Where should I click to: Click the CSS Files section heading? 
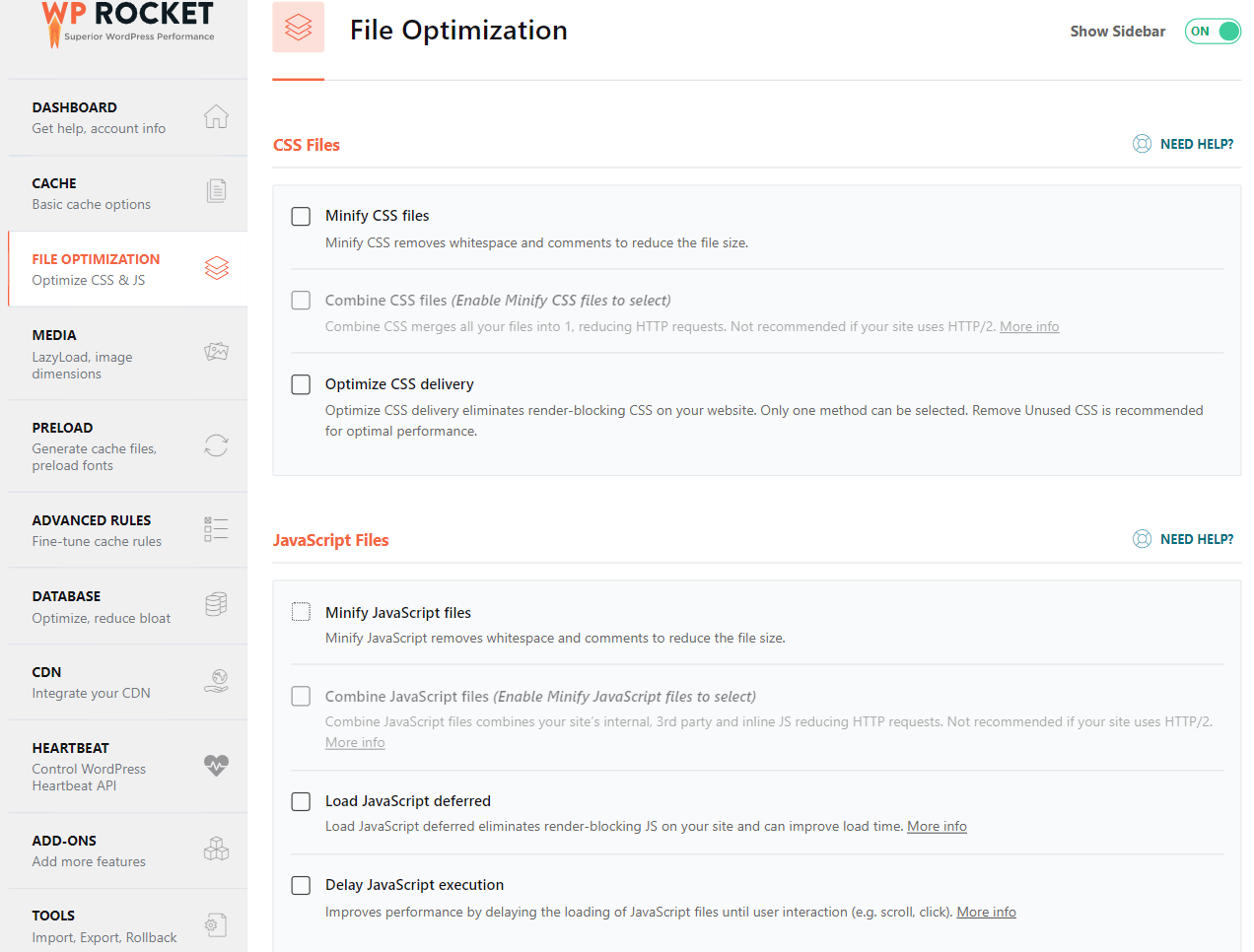pyautogui.click(x=307, y=145)
